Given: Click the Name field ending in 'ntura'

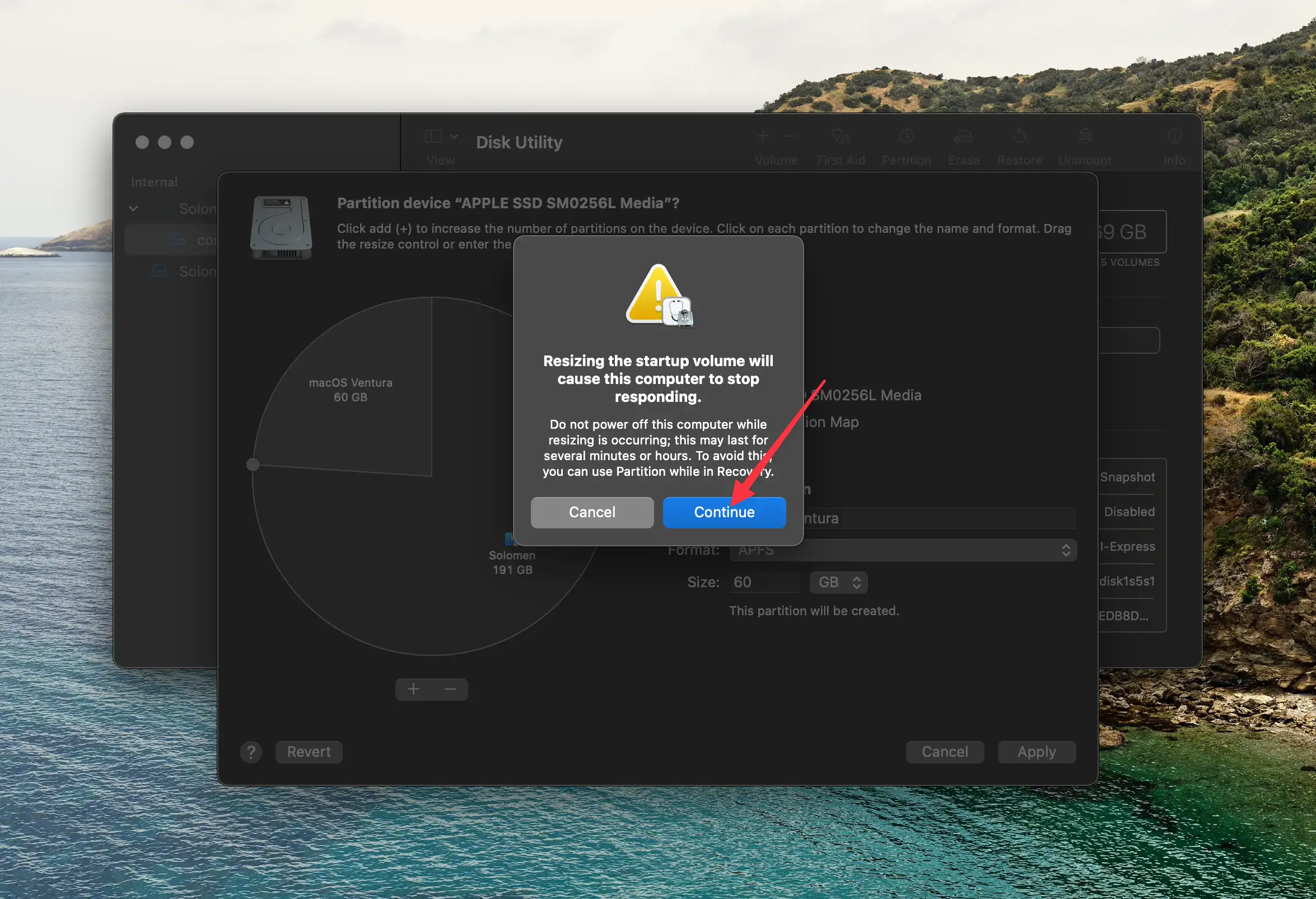Looking at the screenshot, I should coord(939,518).
